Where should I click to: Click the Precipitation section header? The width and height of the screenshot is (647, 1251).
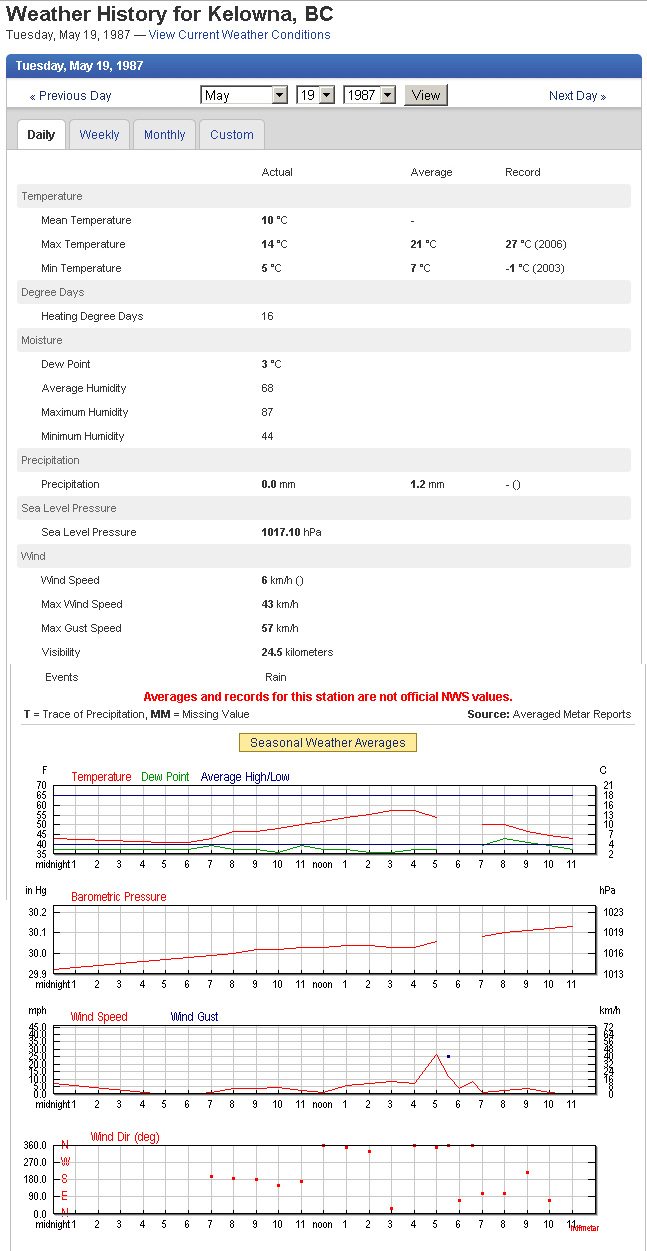coord(324,460)
